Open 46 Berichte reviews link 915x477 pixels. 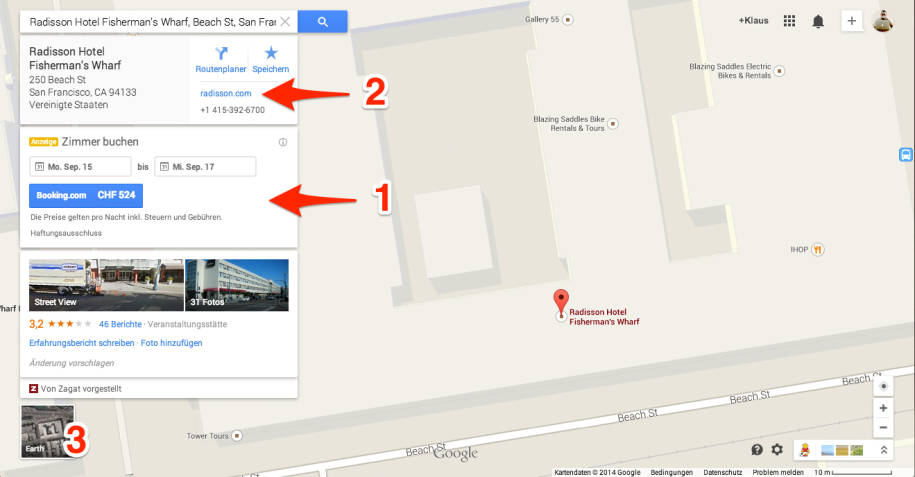120,324
